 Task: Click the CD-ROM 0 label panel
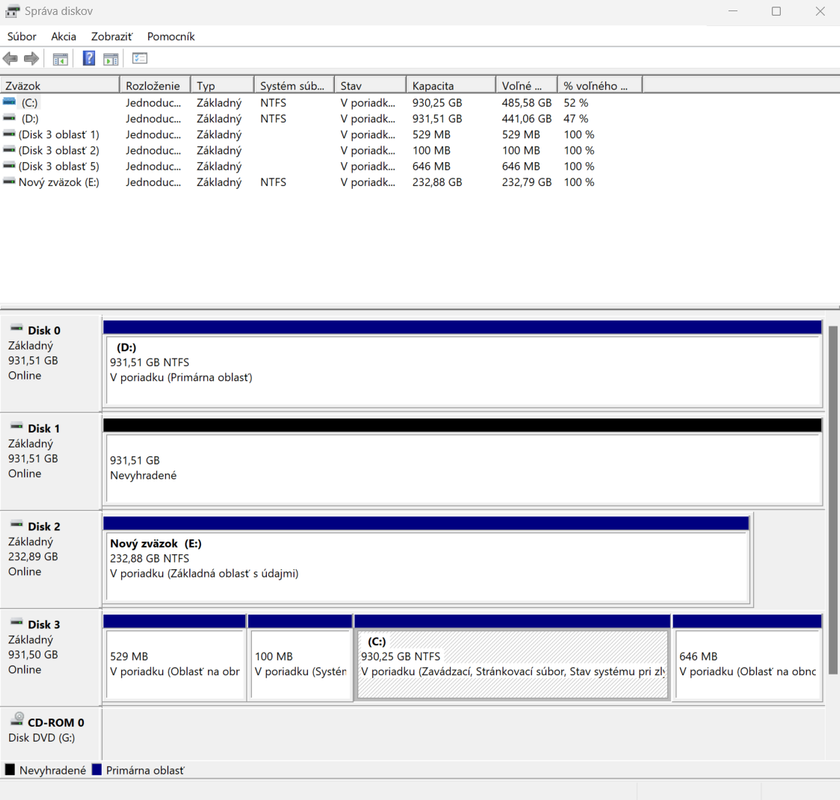click(51, 732)
